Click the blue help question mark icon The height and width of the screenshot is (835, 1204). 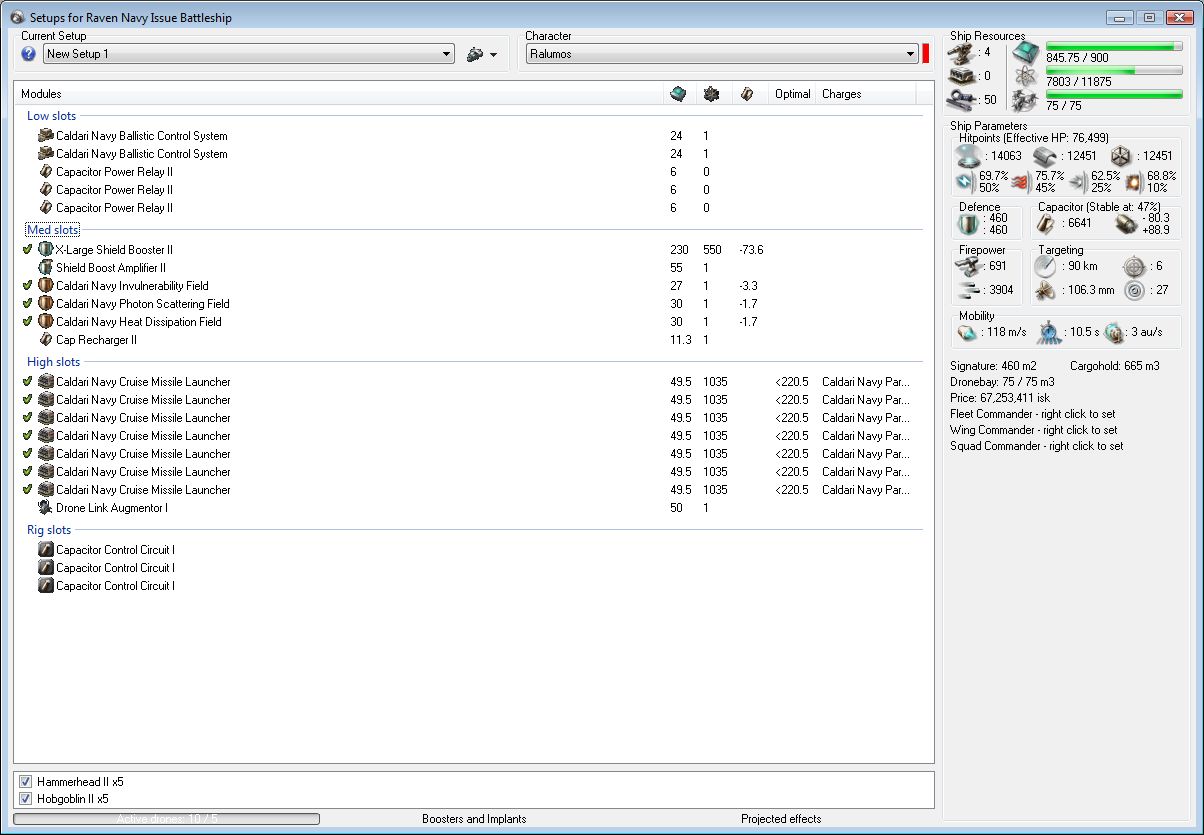pyautogui.click(x=29, y=54)
